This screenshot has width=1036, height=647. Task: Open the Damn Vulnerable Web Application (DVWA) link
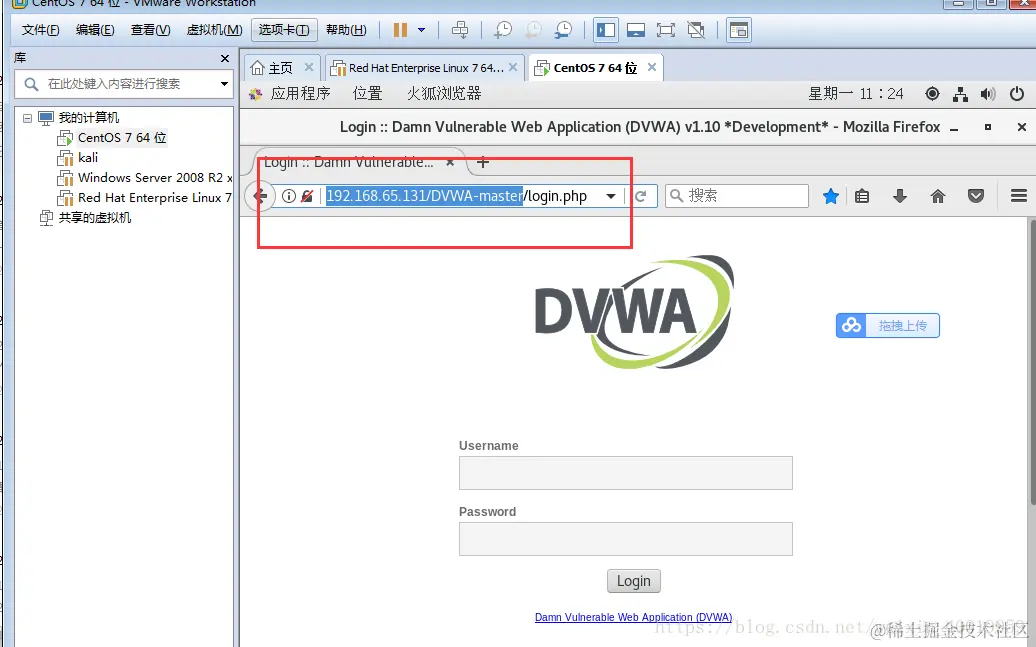634,617
